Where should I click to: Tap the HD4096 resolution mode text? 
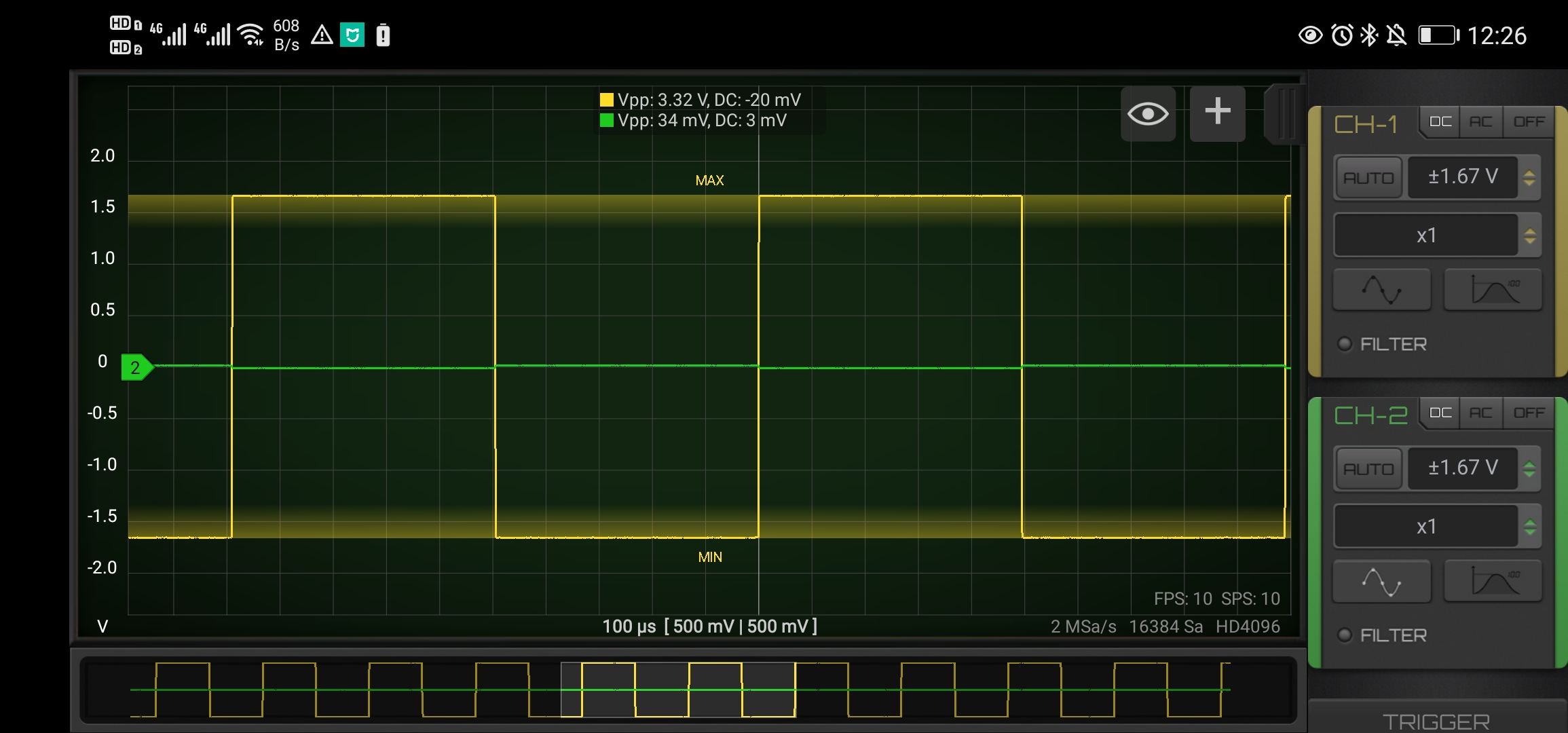(x=1248, y=626)
